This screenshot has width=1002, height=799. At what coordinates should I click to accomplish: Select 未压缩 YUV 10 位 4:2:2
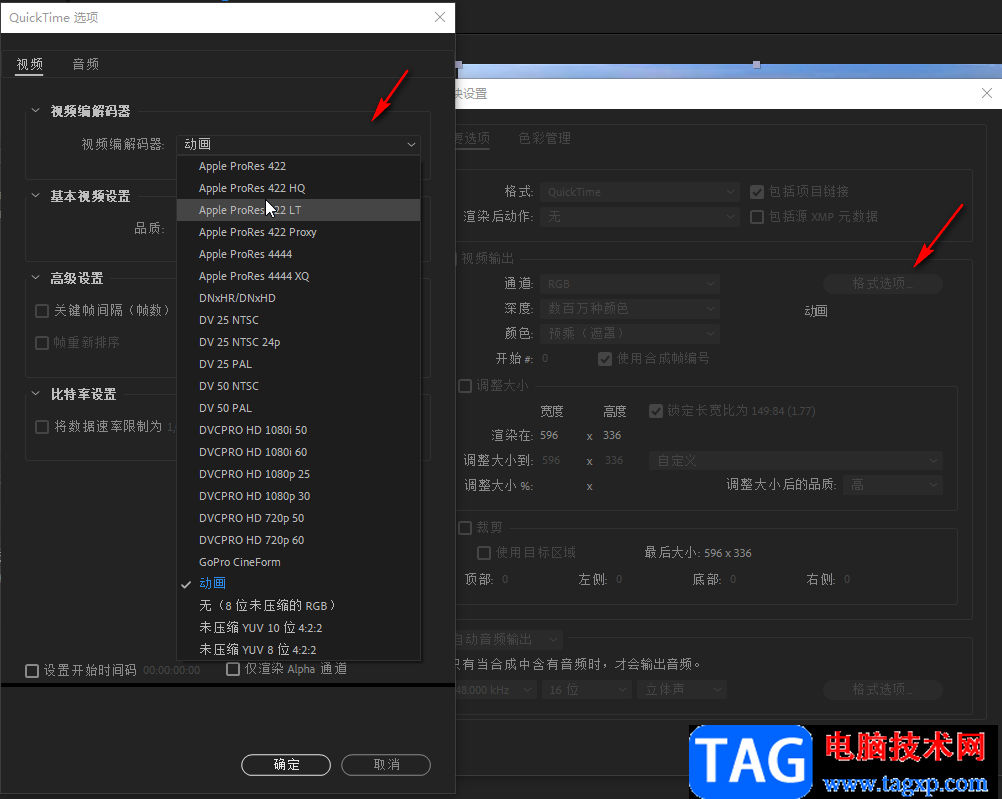click(298, 628)
